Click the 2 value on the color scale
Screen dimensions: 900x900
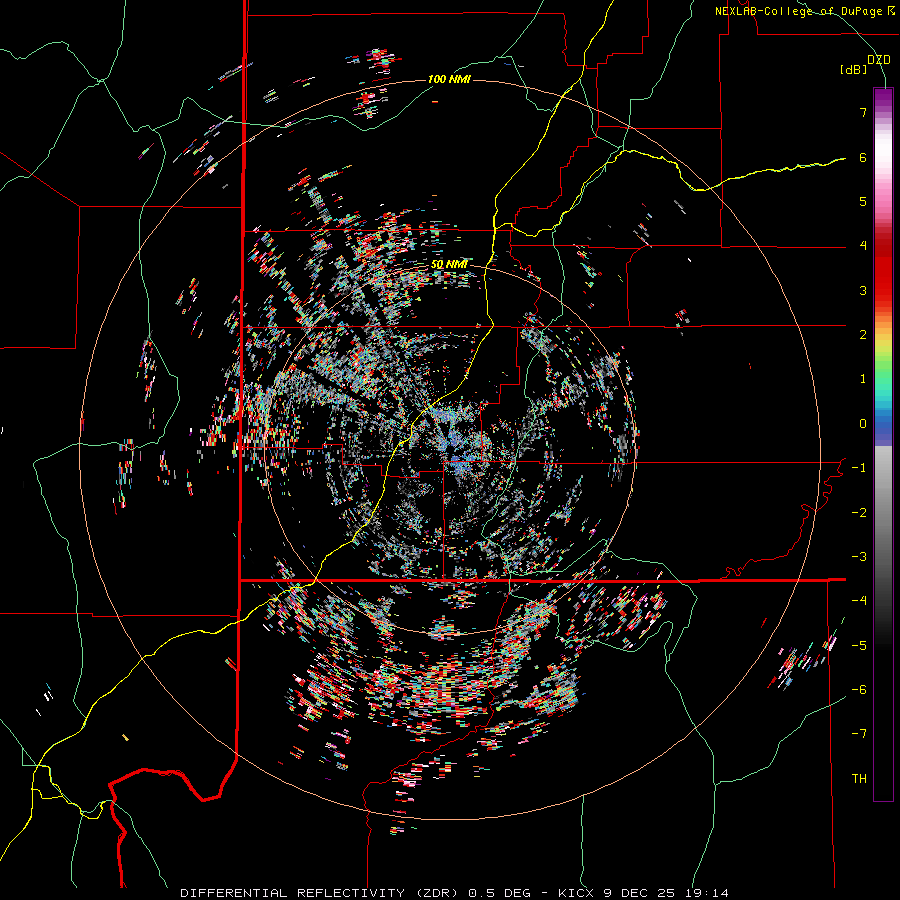pos(863,335)
